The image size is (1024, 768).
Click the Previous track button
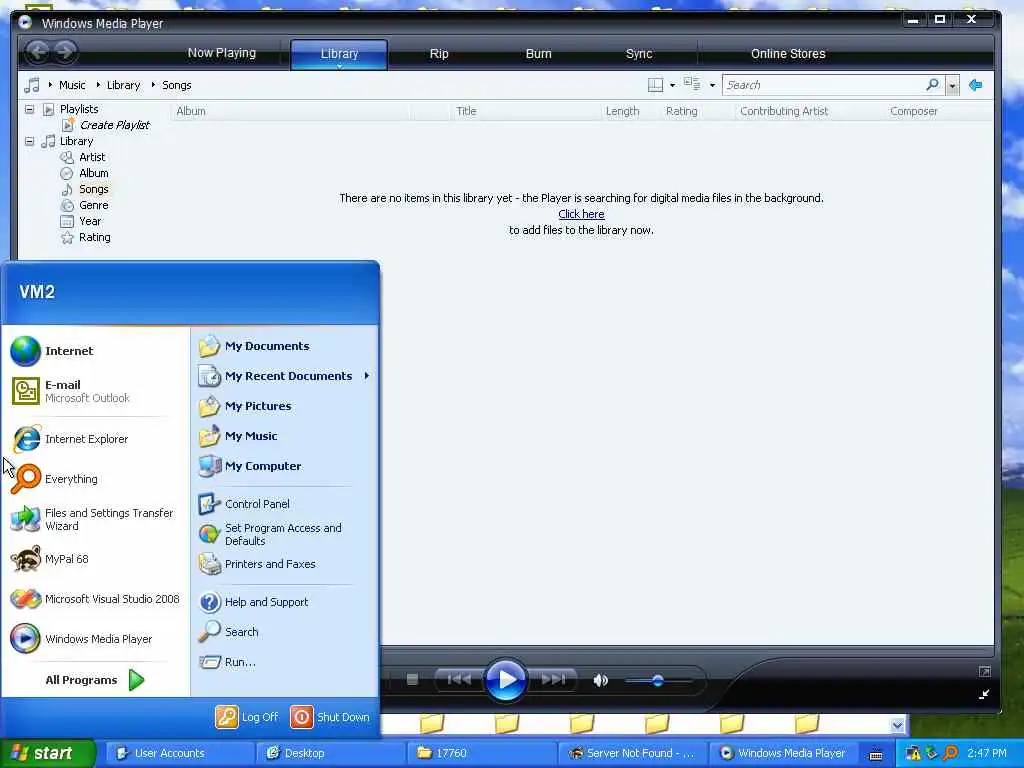459,680
